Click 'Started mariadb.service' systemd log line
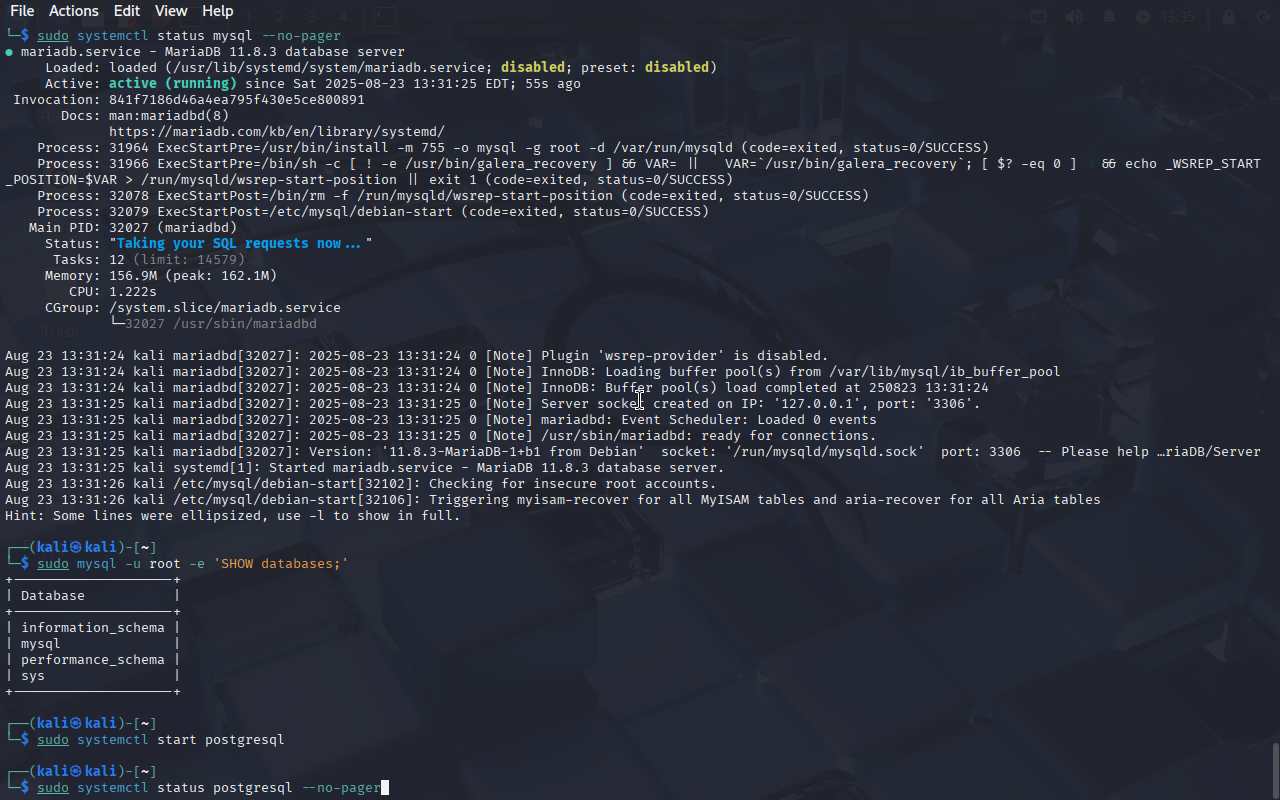 365,468
